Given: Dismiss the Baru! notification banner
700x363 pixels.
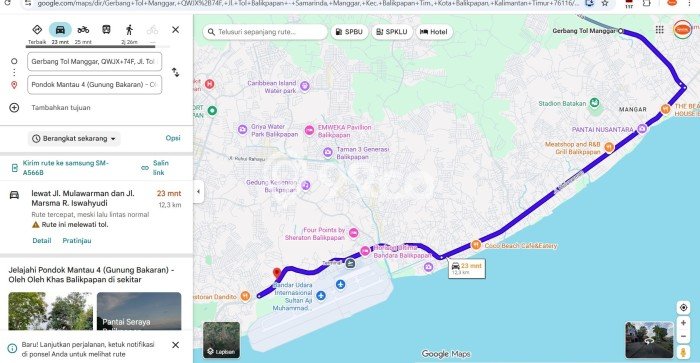Looking at the screenshot, I should pos(175,345).
